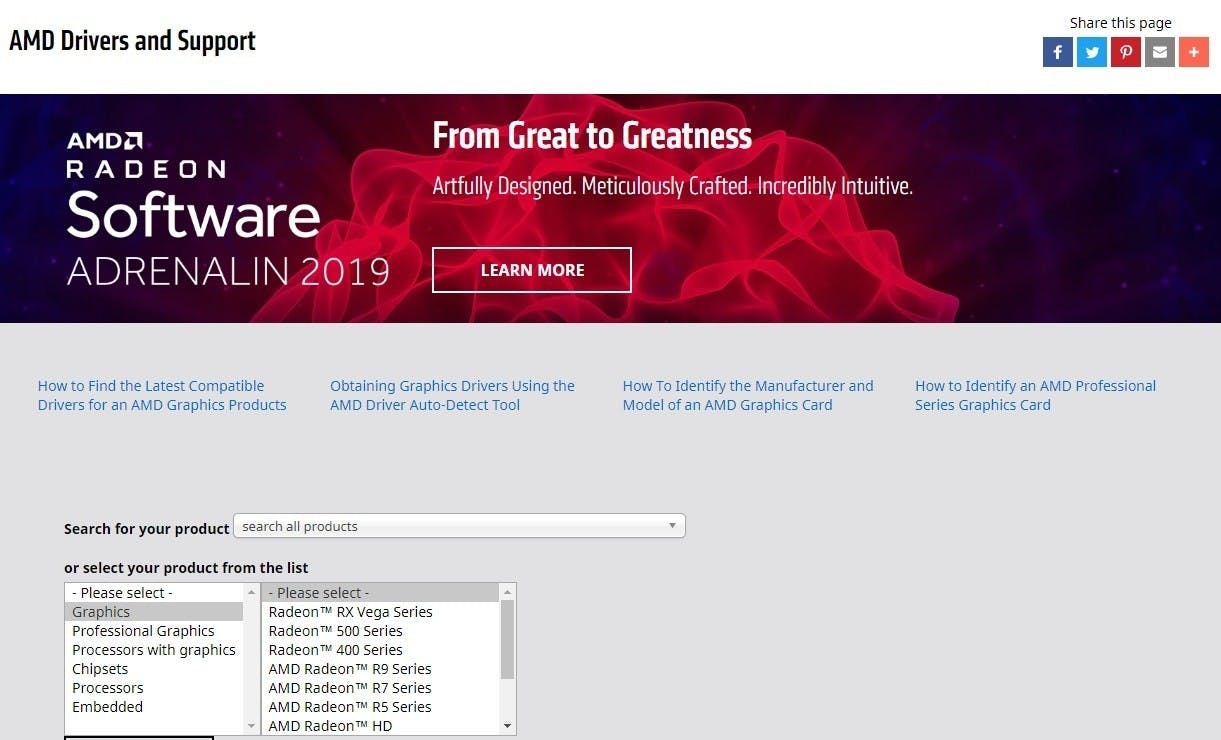Click the series list scroll up arrow

coord(507,592)
